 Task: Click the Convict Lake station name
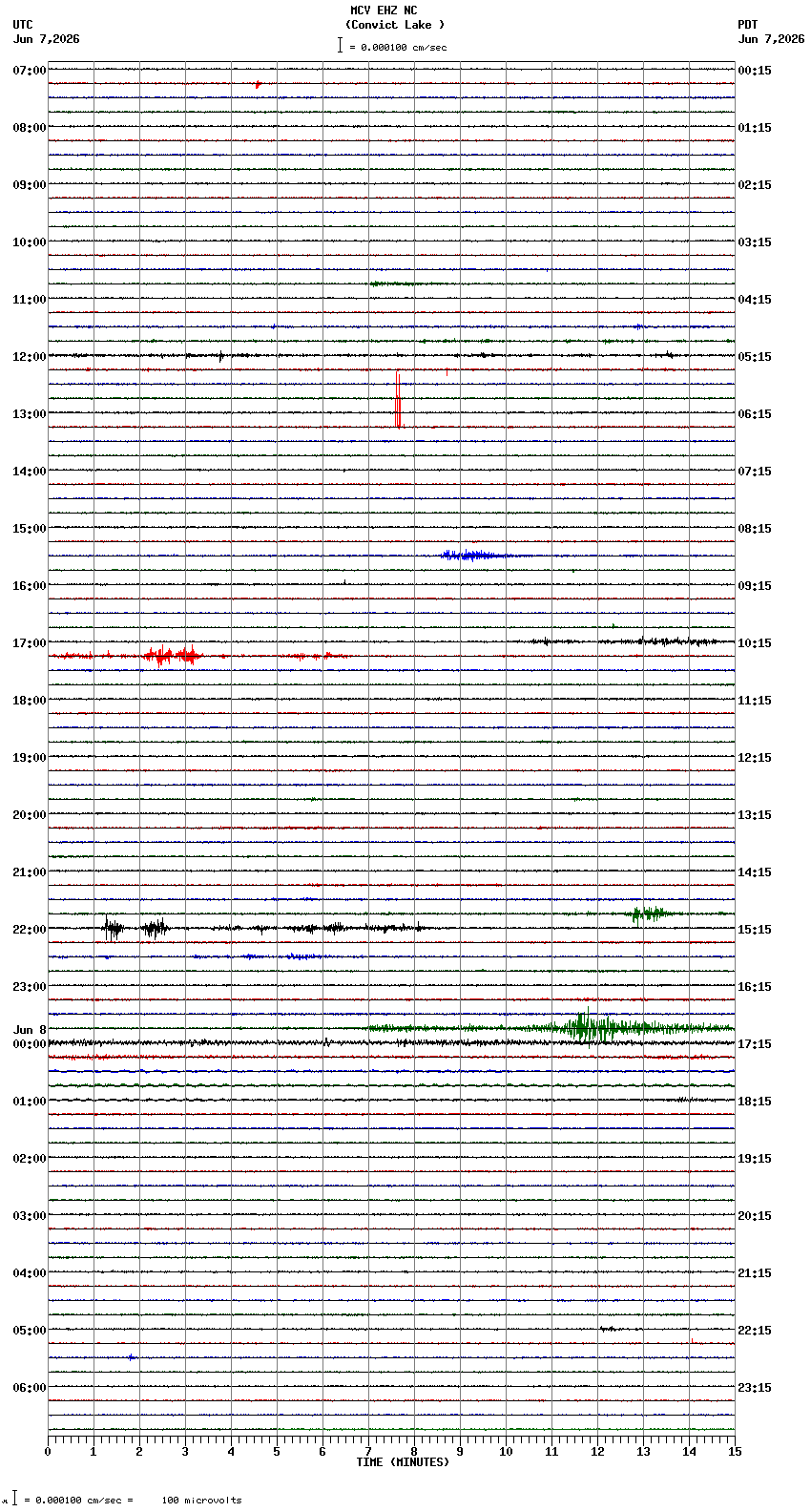395,25
